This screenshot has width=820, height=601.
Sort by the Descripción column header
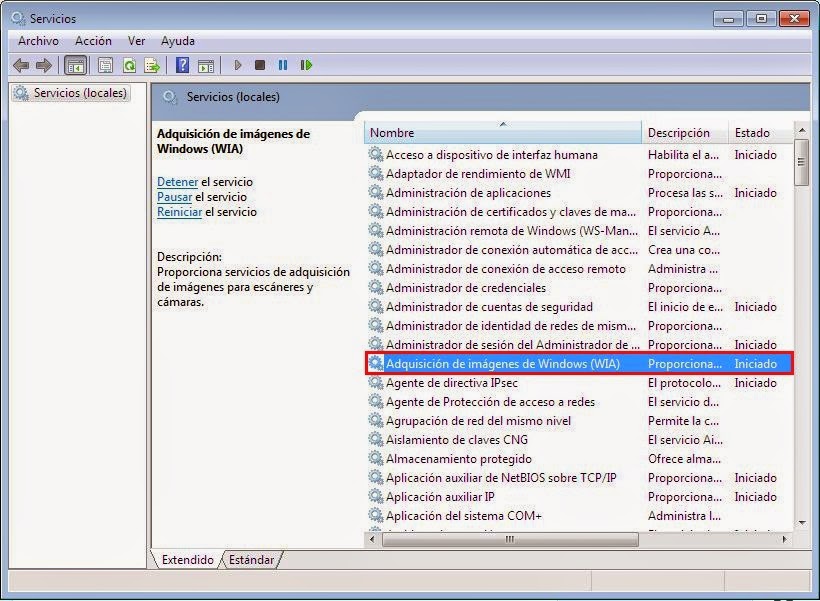(685, 133)
